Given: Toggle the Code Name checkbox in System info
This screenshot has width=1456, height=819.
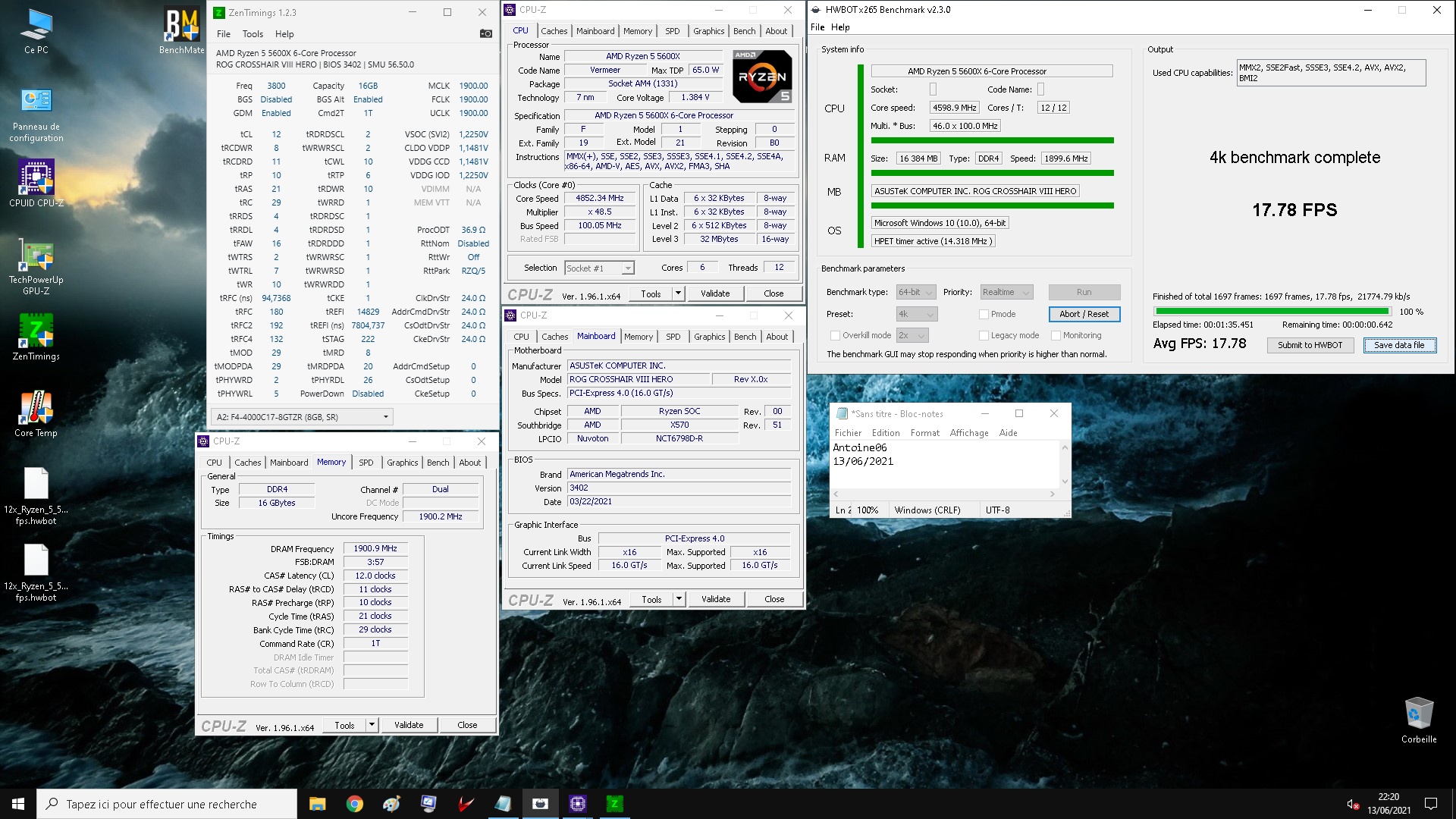Looking at the screenshot, I should [1040, 89].
